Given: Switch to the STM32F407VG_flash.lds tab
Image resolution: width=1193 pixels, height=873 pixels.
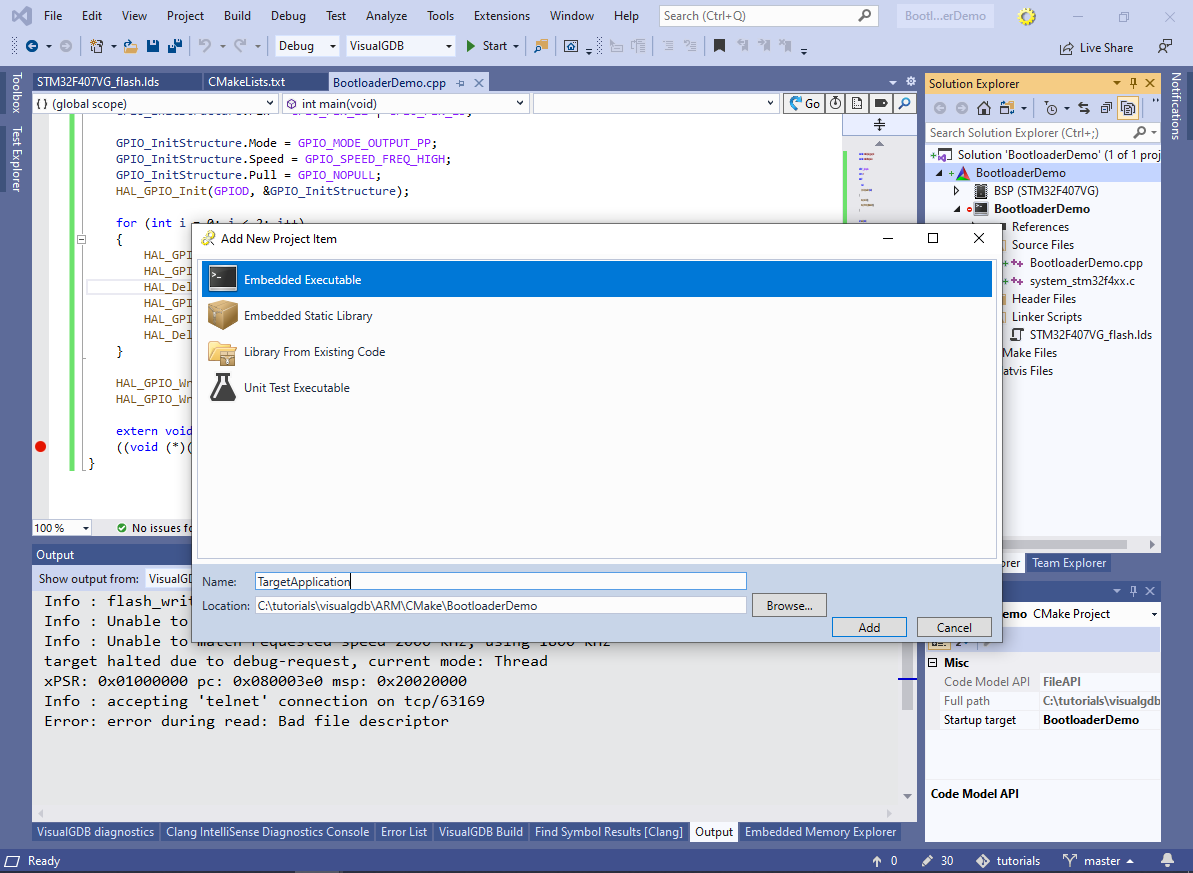Looking at the screenshot, I should (98, 82).
